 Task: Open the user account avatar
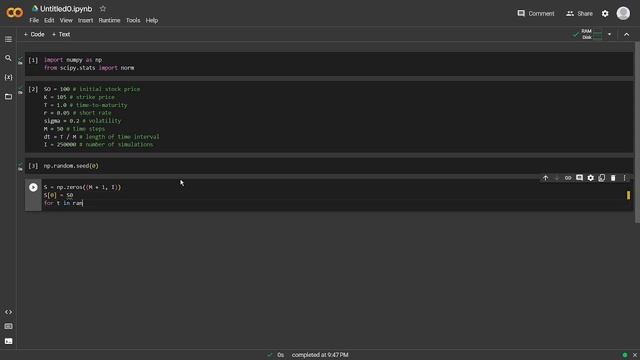coord(623,13)
